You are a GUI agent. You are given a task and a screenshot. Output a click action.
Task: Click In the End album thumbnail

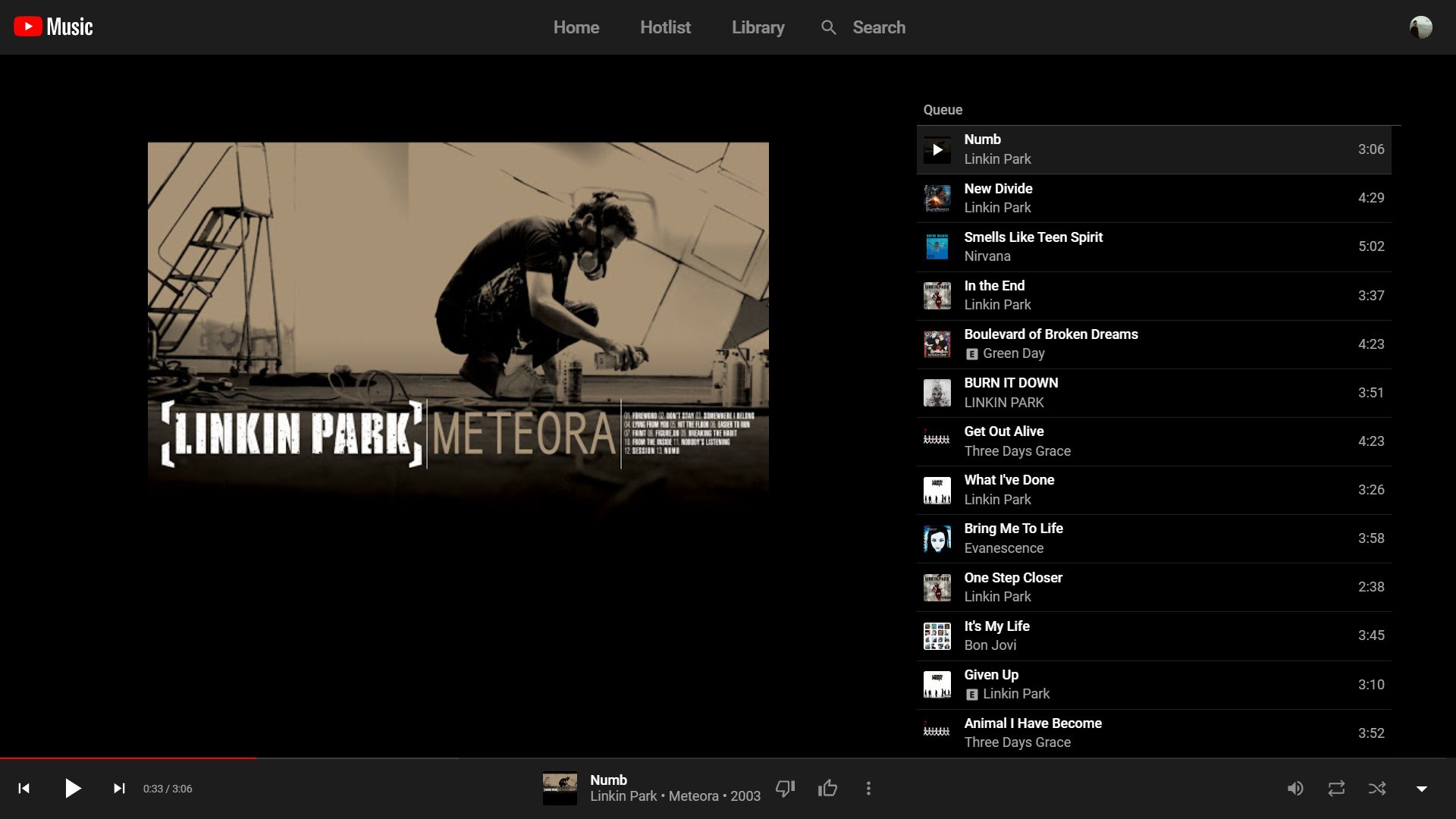[937, 296]
